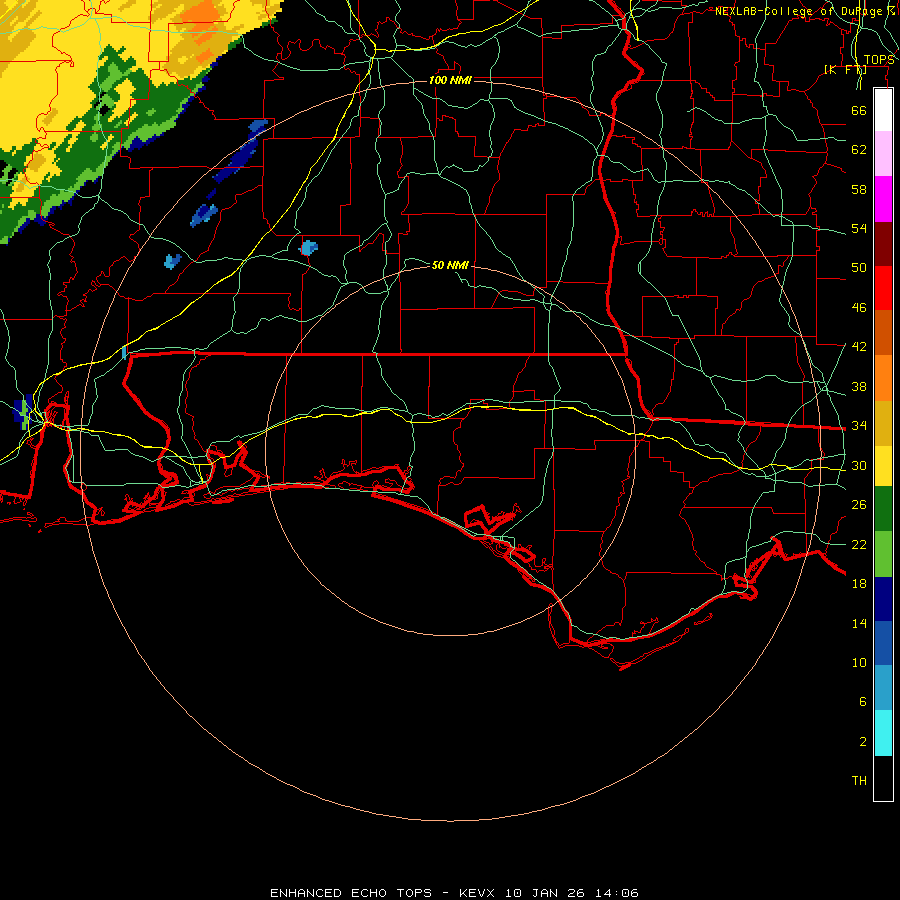
Task: Click the 26 scale label
Action: [859, 505]
